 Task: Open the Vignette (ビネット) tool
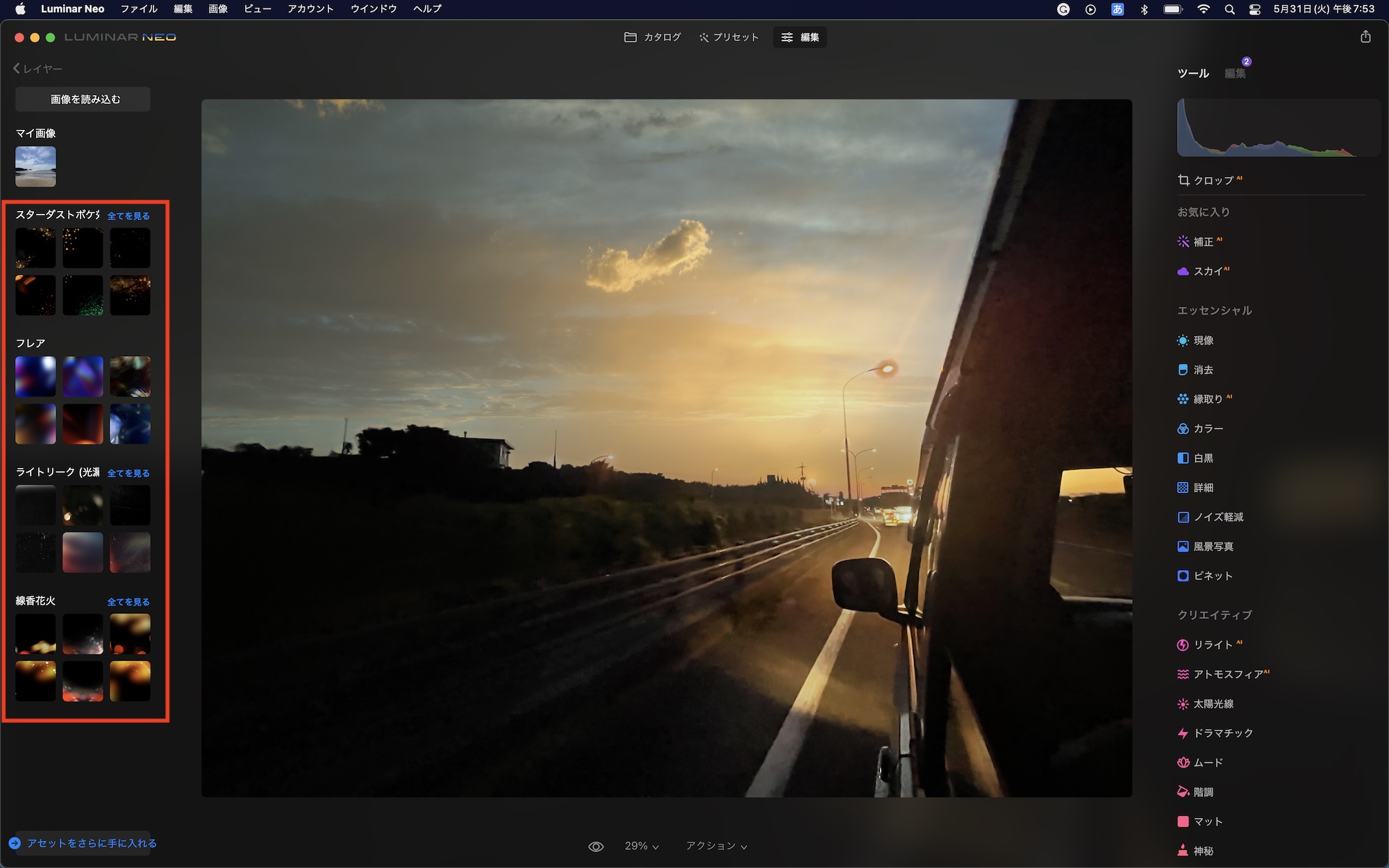(x=1212, y=576)
